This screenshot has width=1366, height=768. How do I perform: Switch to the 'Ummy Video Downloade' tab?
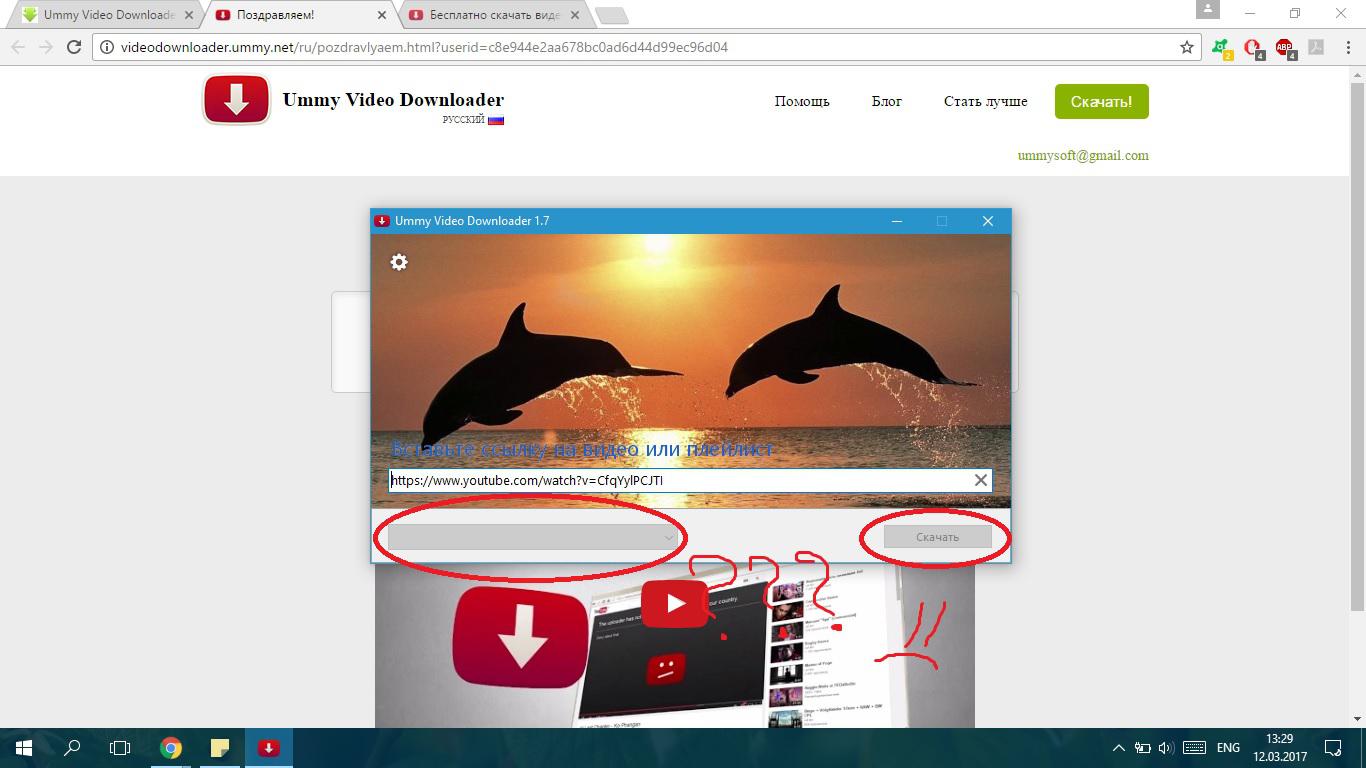109,15
